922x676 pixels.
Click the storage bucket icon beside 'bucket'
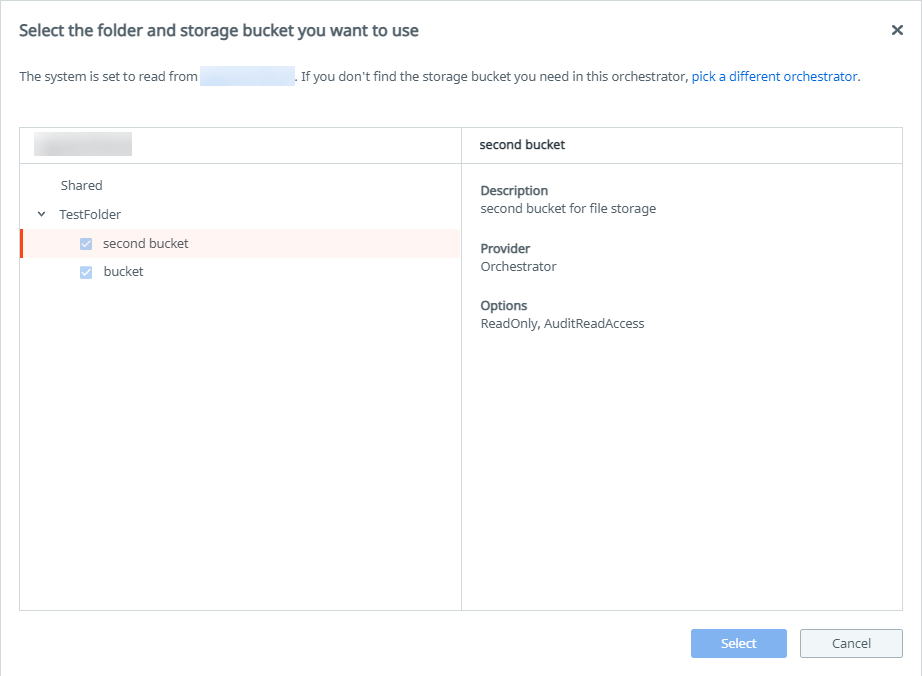86,271
